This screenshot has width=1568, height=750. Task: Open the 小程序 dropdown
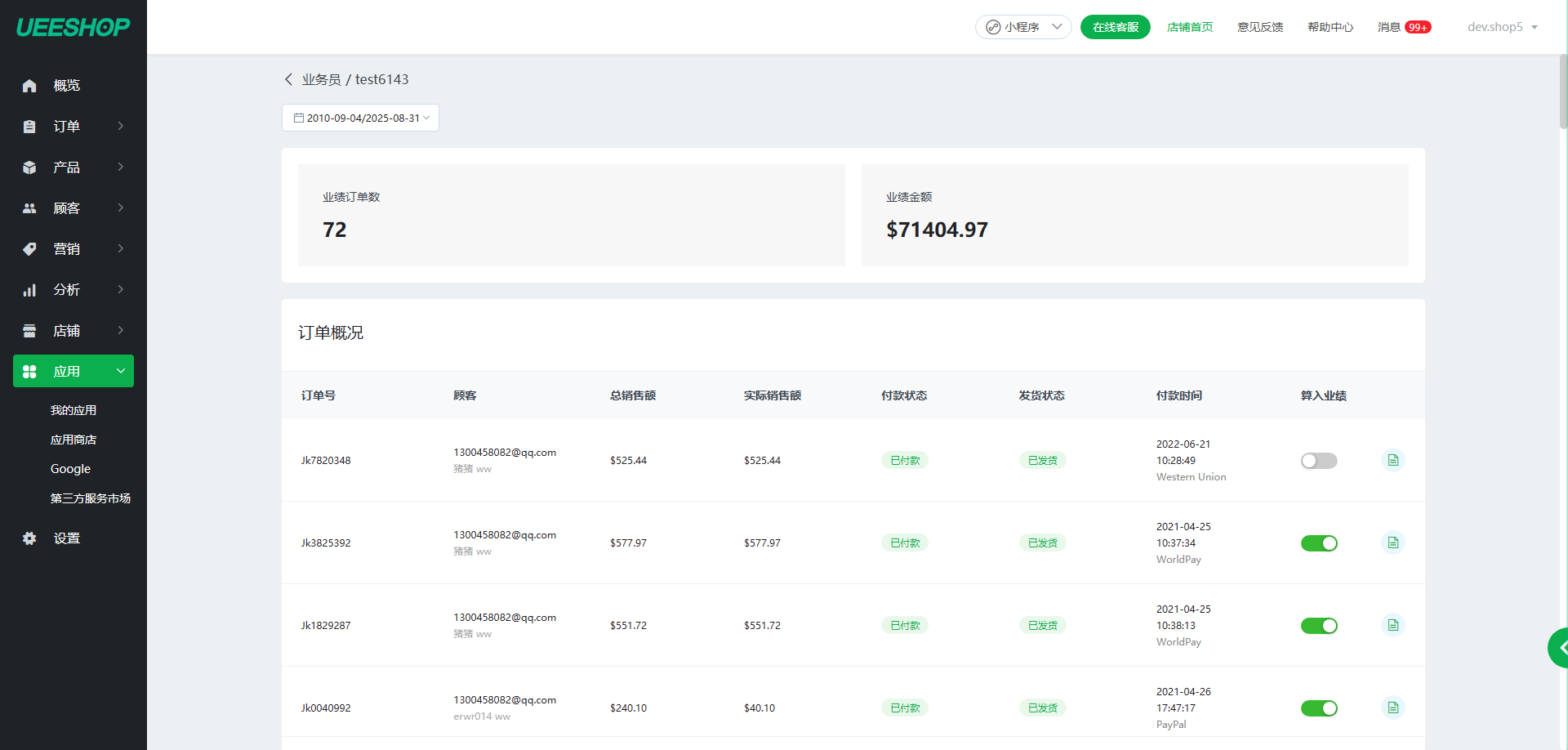click(x=1022, y=27)
